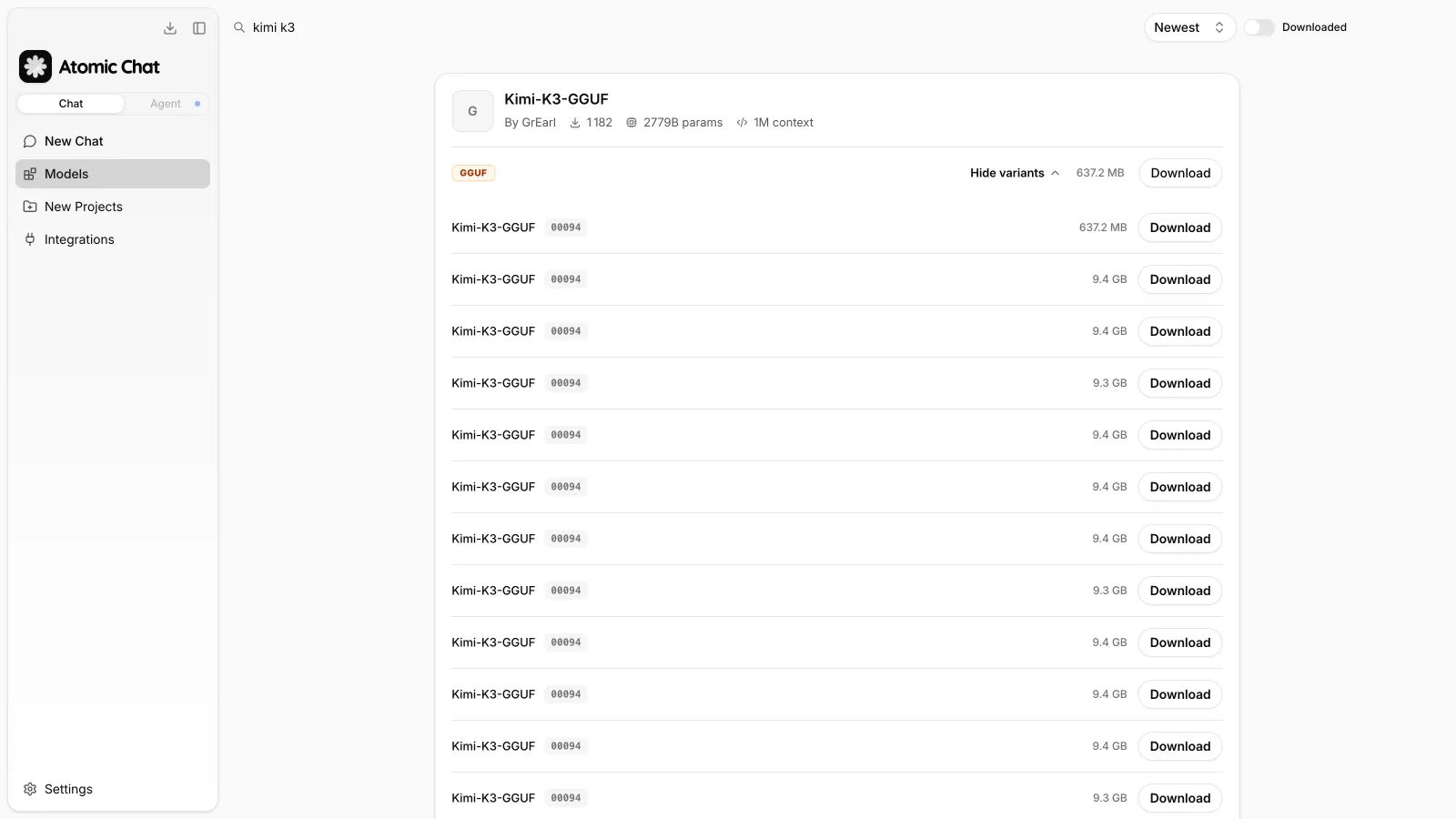Click the '1M context' label
1456x819 pixels.
click(774, 123)
